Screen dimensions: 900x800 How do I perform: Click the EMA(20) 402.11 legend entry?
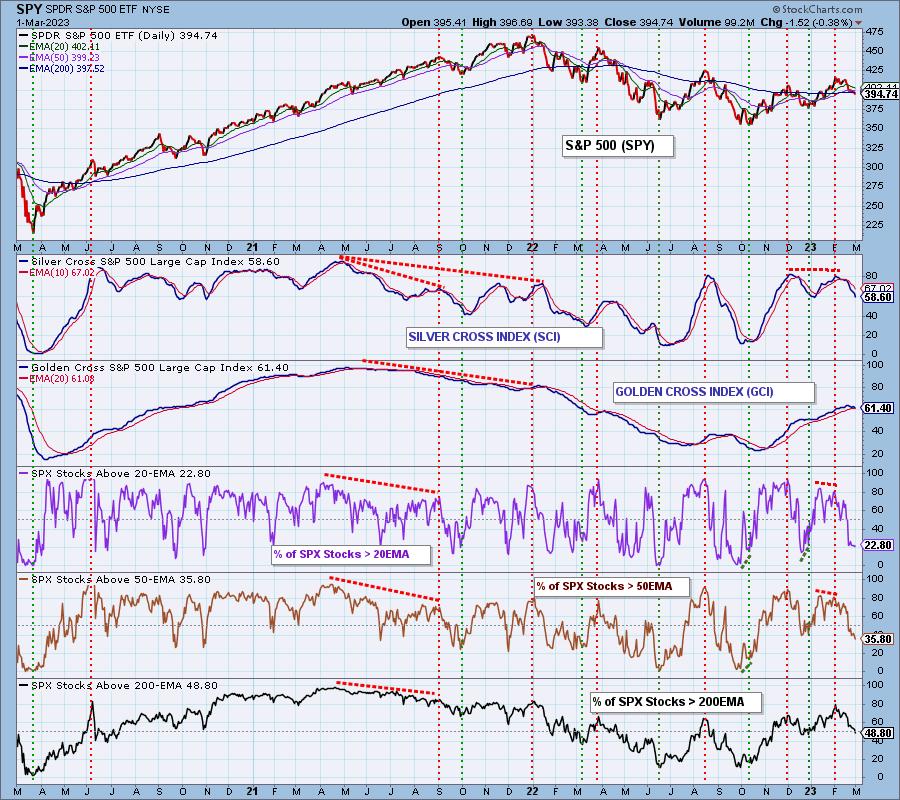pyautogui.click(x=60, y=46)
